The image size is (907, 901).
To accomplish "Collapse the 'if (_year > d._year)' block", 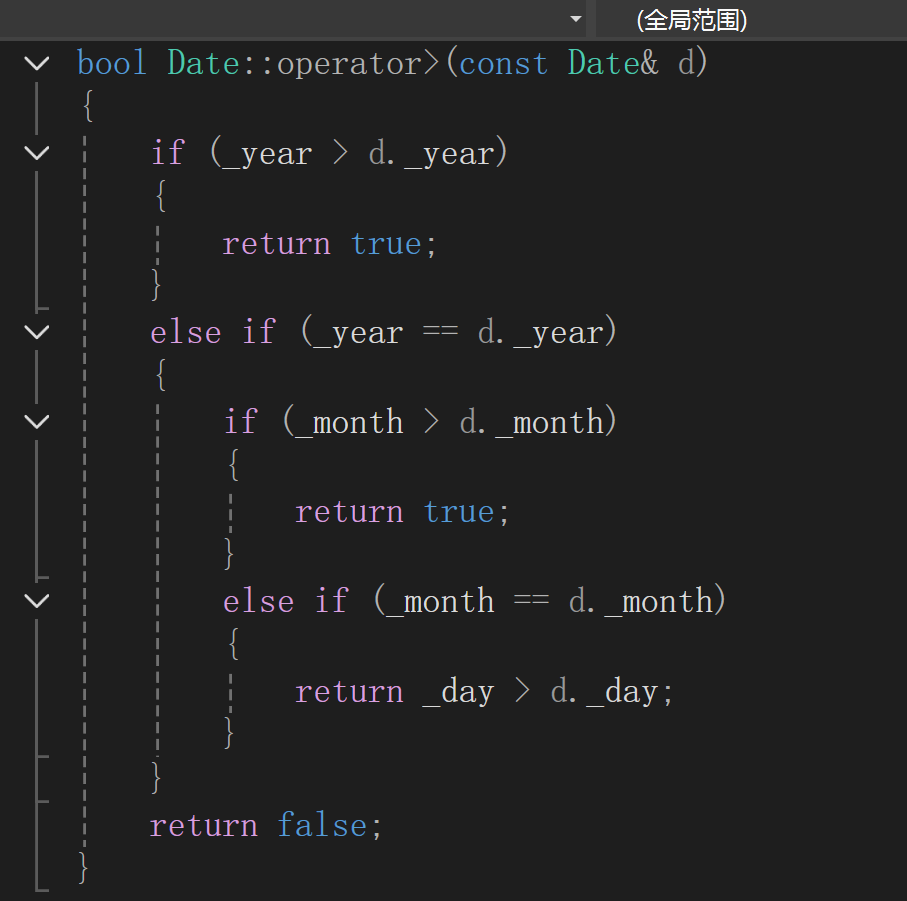I will pos(37,153).
